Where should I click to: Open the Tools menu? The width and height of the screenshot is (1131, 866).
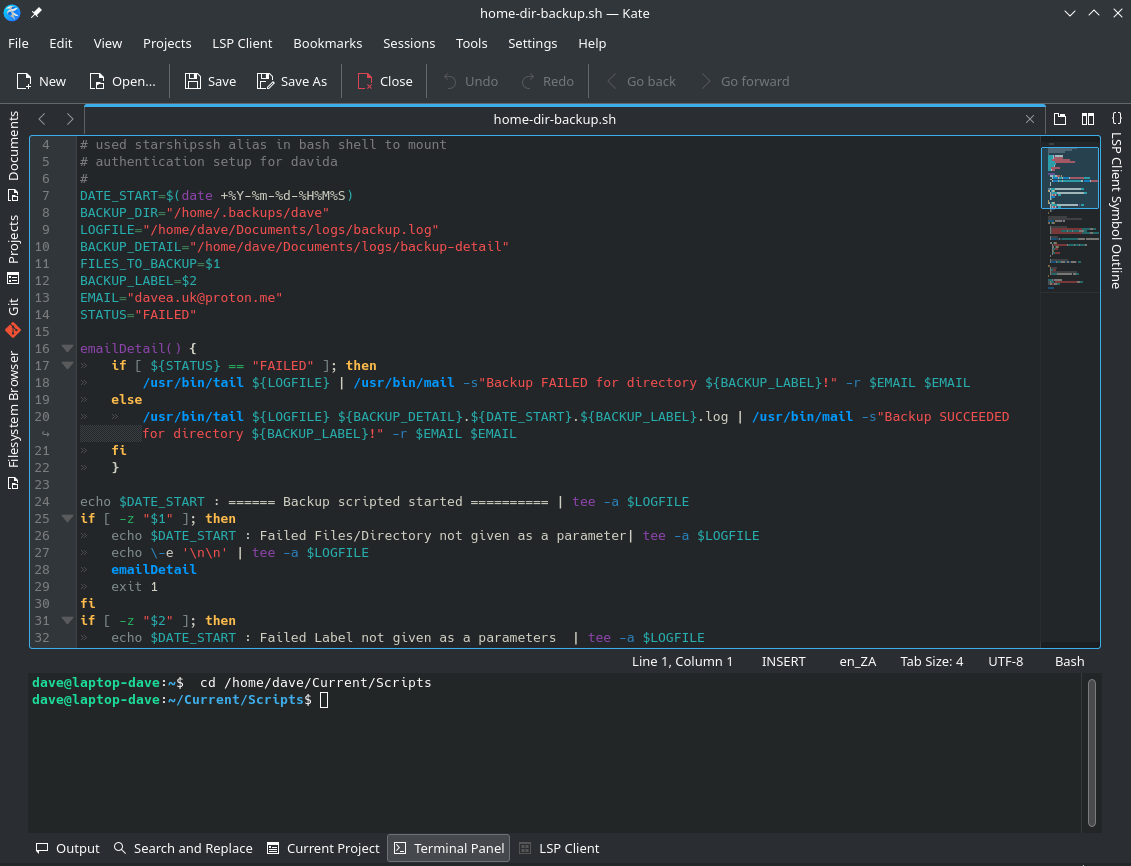click(471, 43)
